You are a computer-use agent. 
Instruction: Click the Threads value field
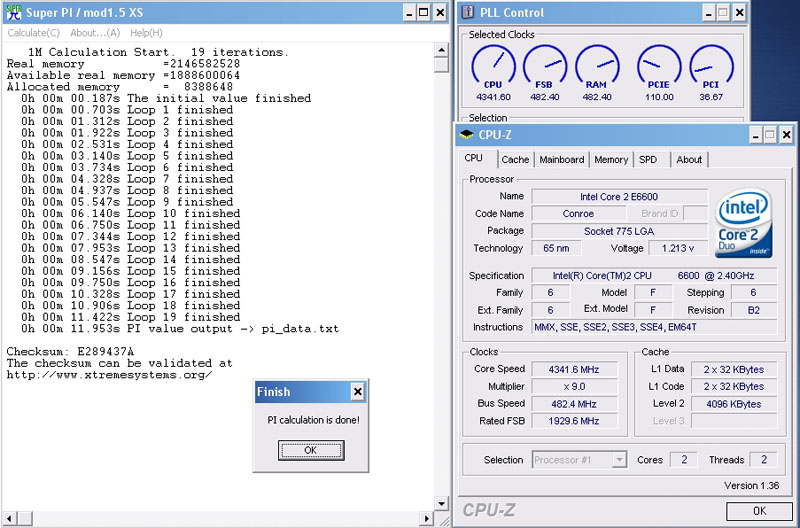764,460
